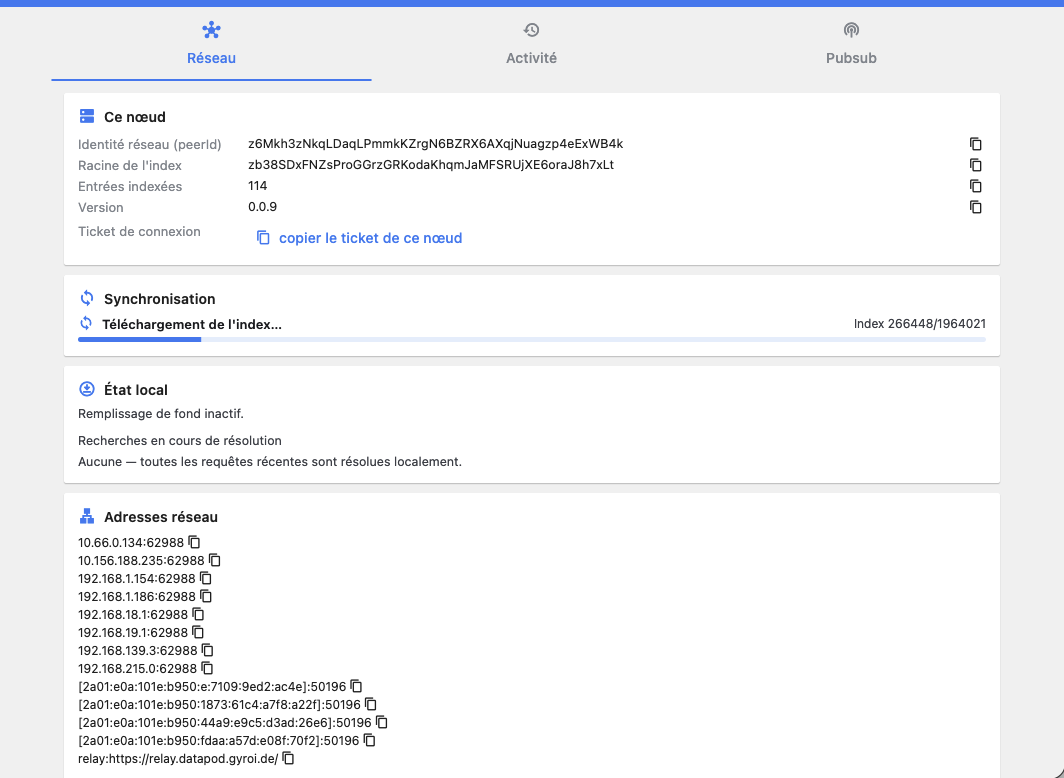Click the État local download icon
1064x778 pixels.
87,389
